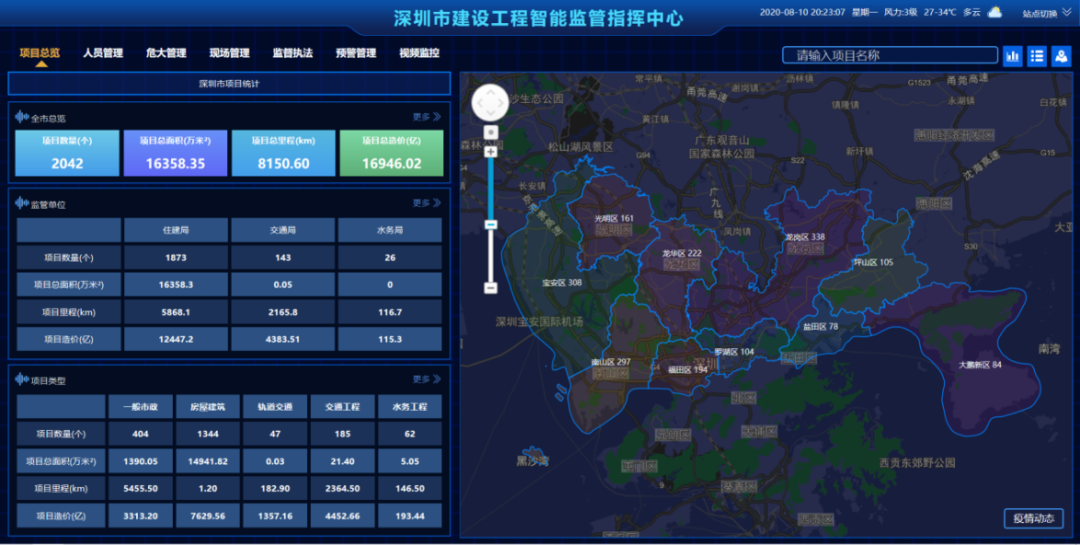Image resolution: width=1080 pixels, height=545 pixels.
Task: Click the 一般市政 column header
Action: pyautogui.click(x=141, y=407)
